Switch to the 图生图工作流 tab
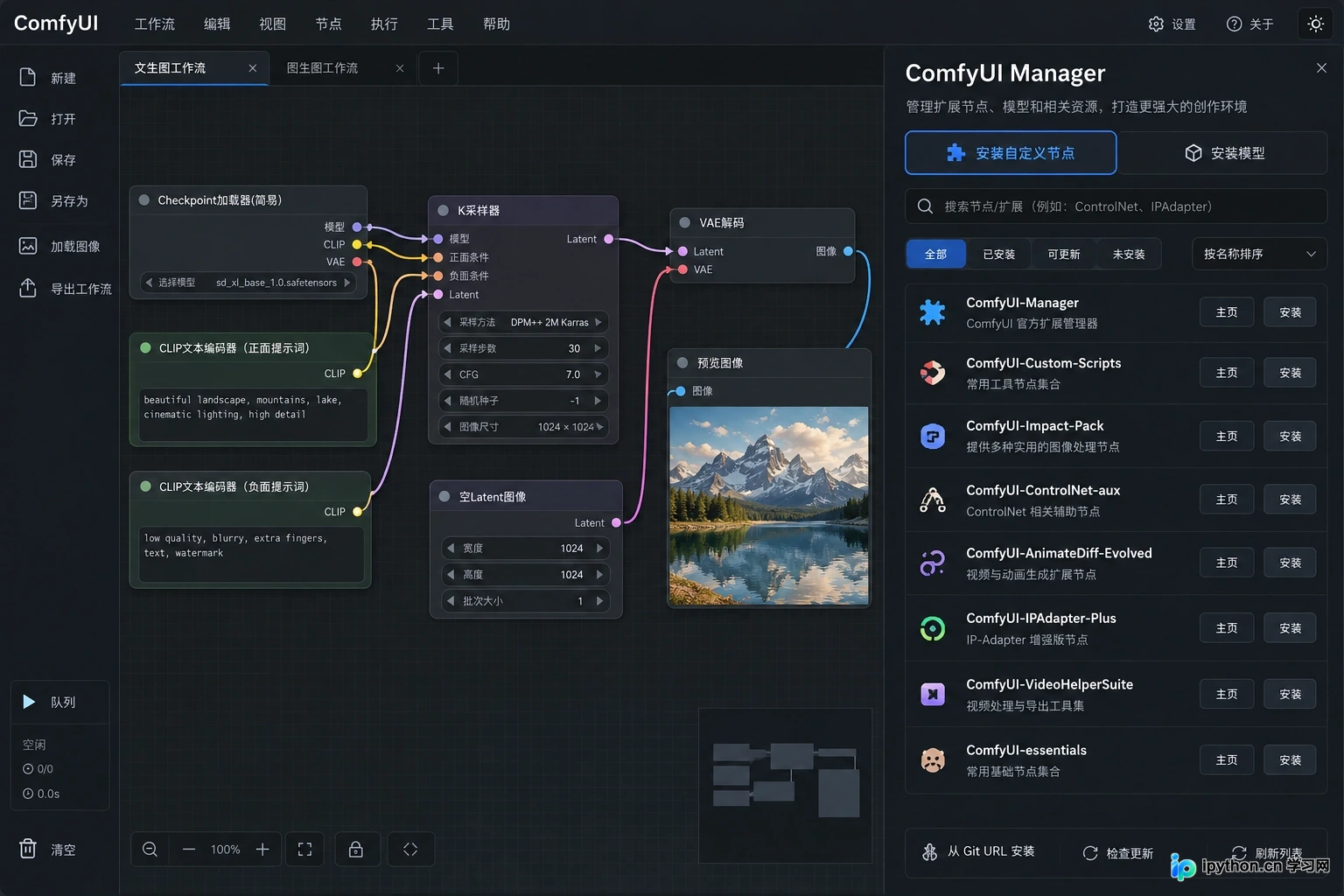1344x896 pixels. tap(323, 68)
